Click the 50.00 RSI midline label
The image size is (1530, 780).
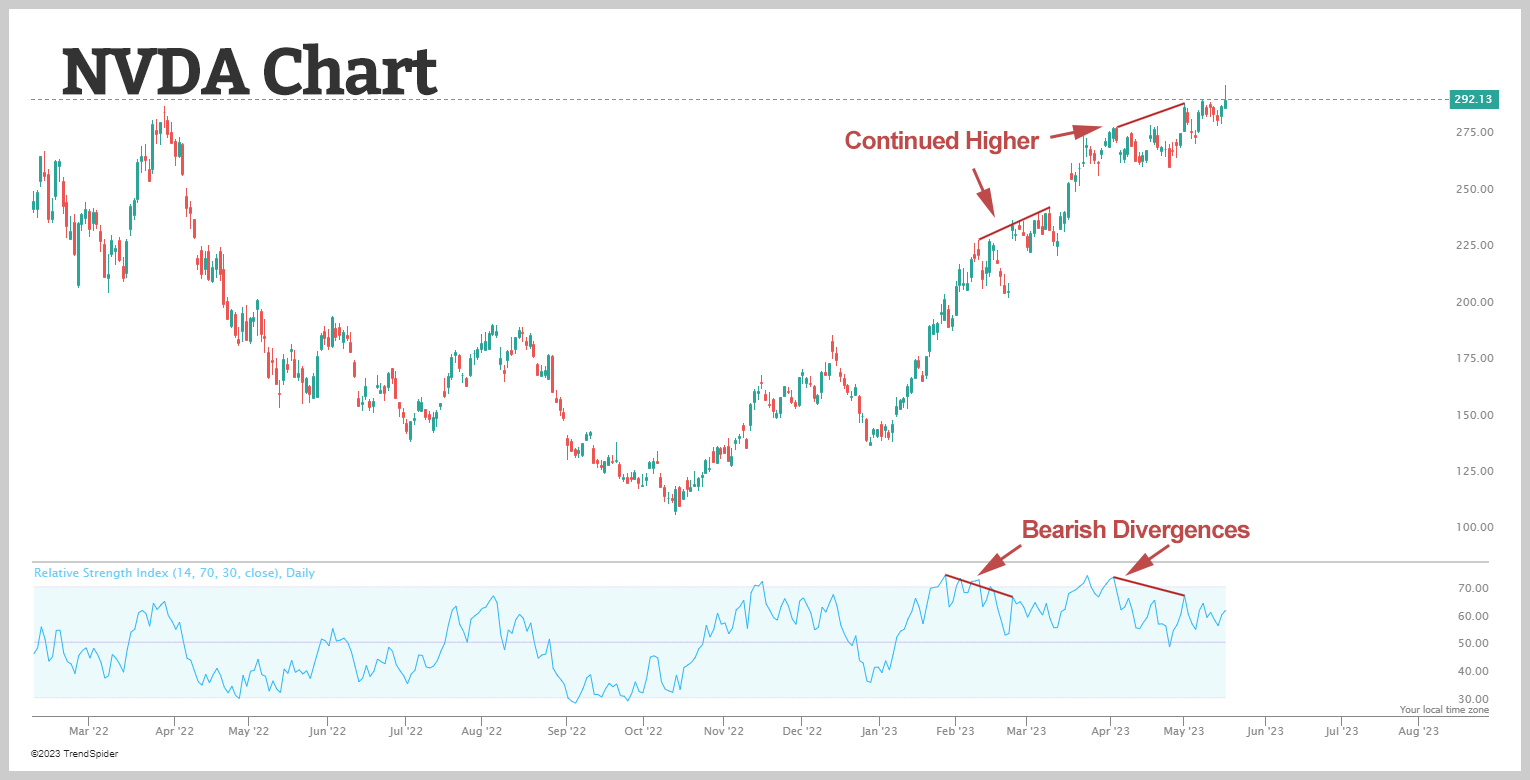[1476, 644]
